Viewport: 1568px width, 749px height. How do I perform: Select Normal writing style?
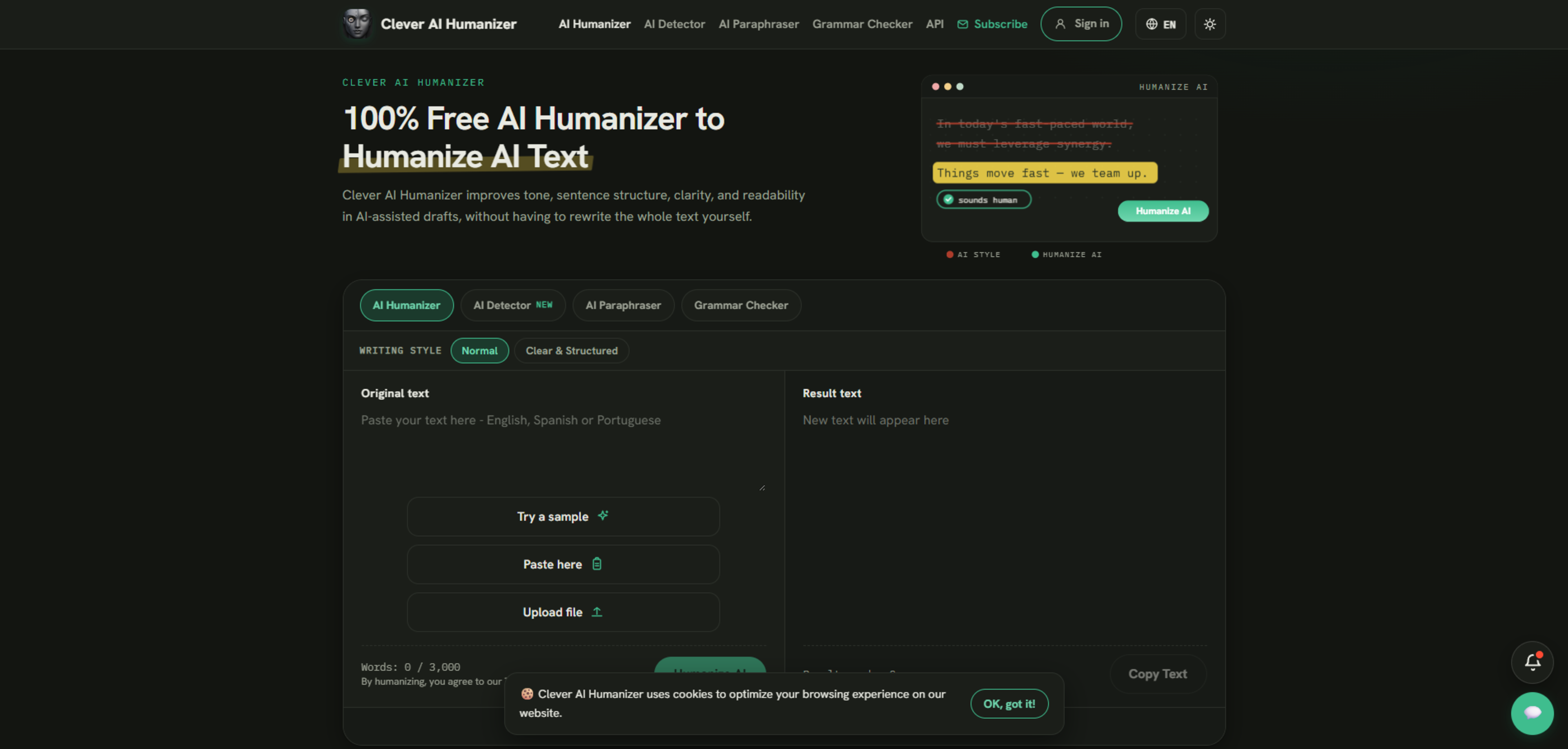pyautogui.click(x=480, y=351)
